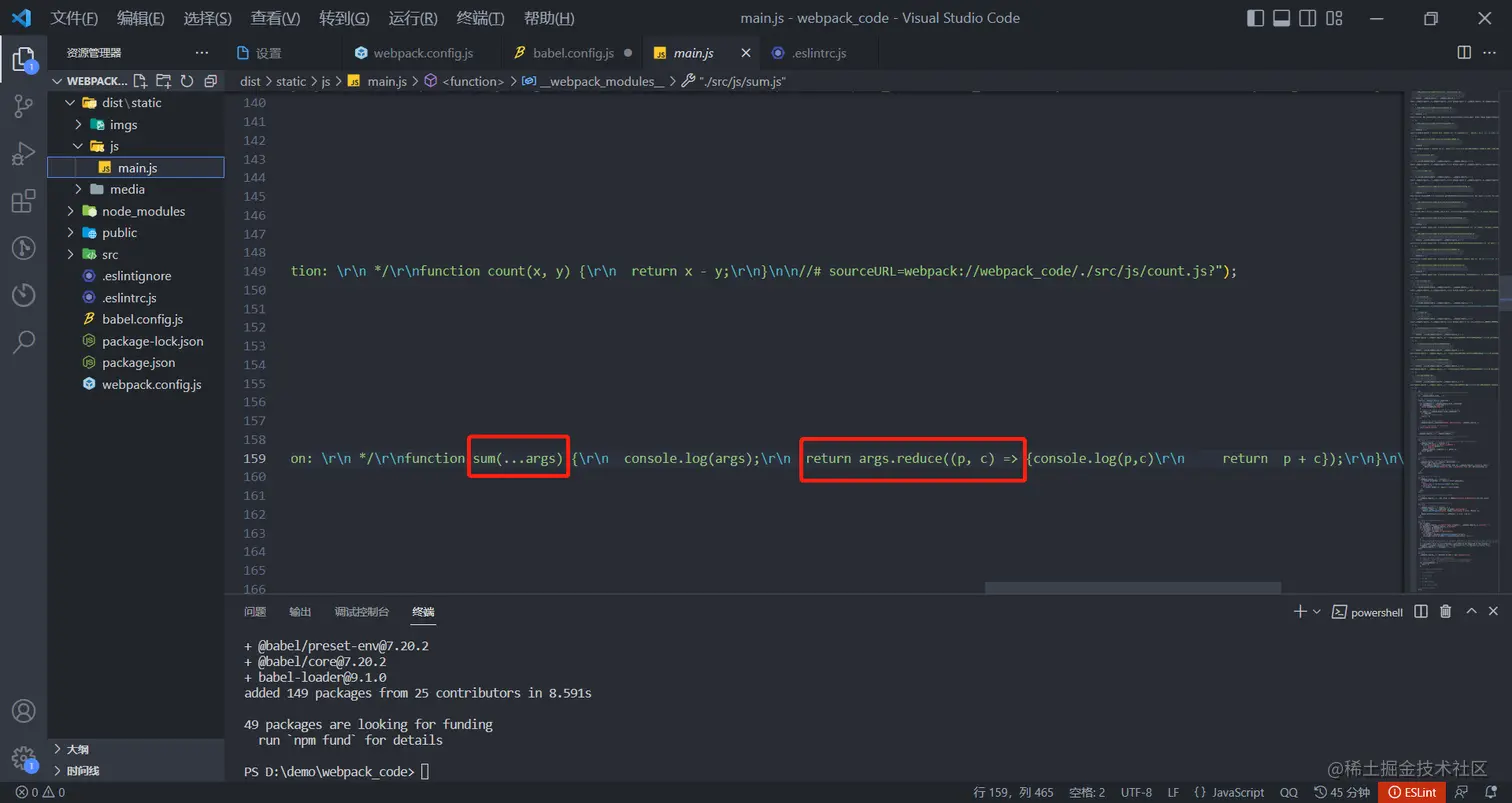The height and width of the screenshot is (803, 1512).
Task: Click New File icon in explorer header
Action: (140, 81)
